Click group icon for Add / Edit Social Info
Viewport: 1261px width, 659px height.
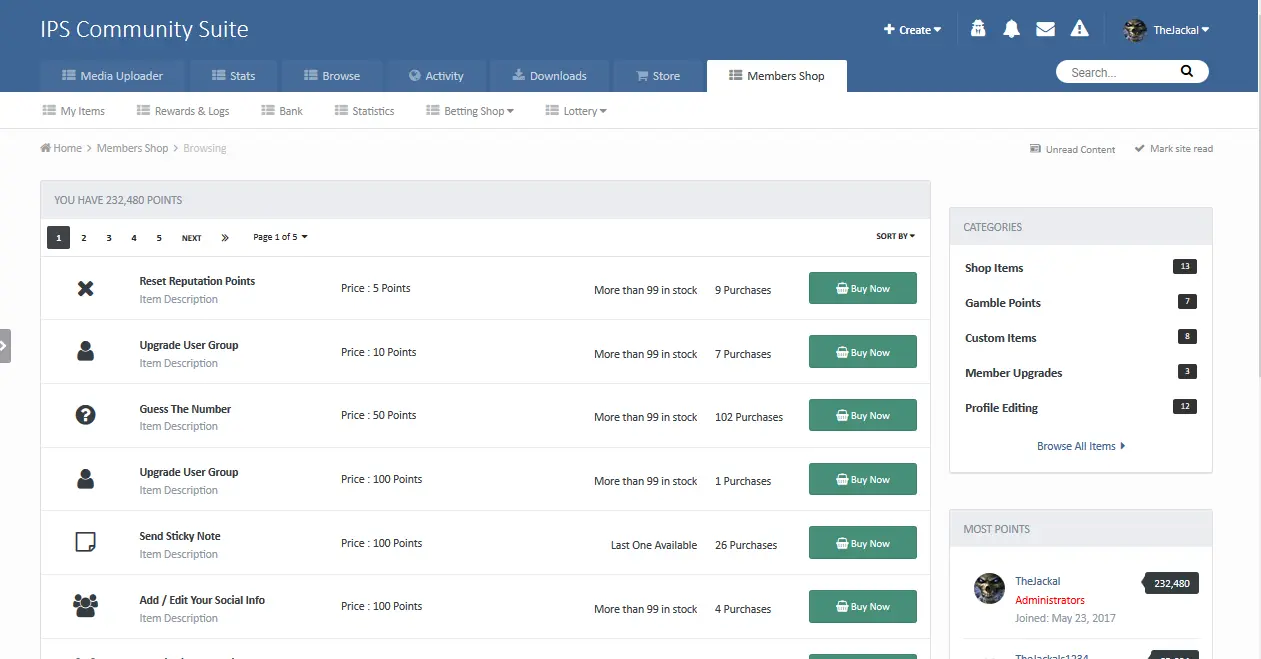[x=85, y=606]
